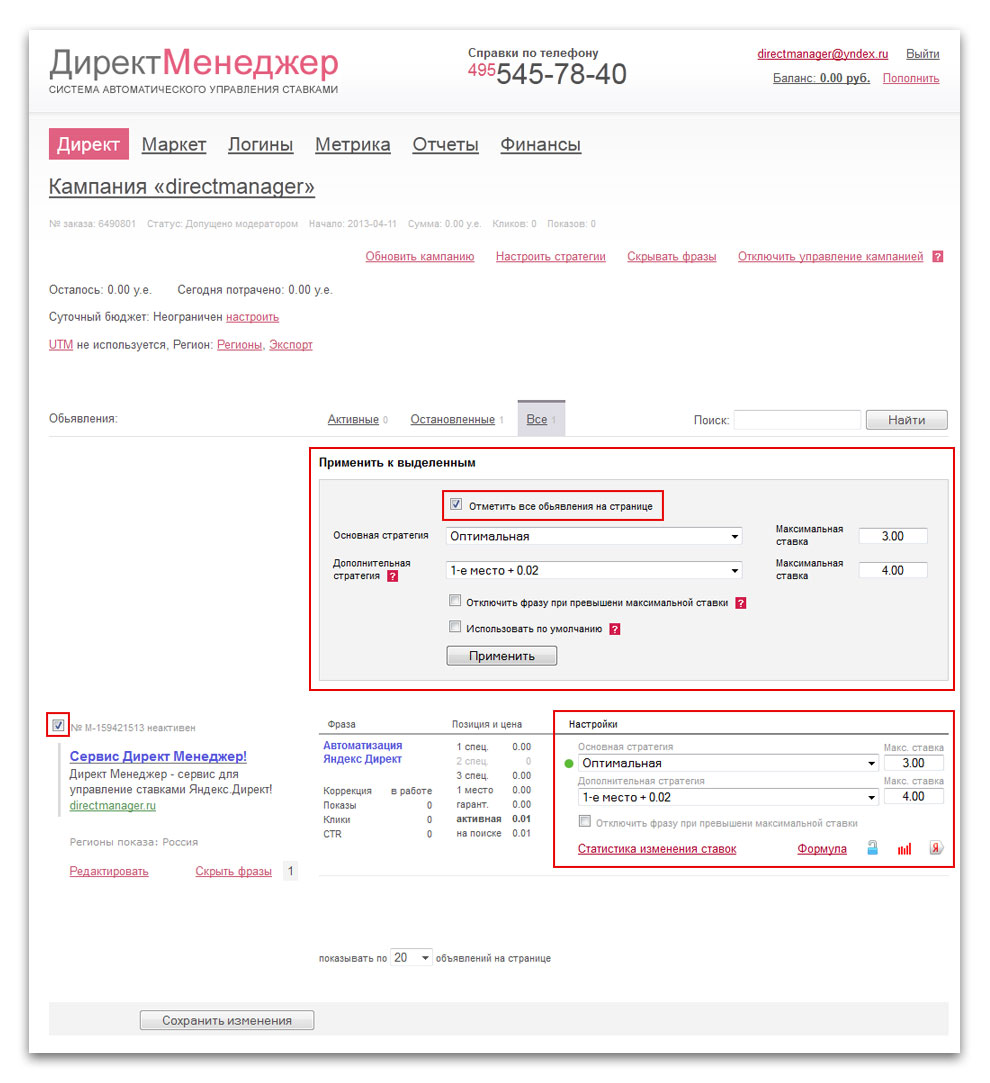The width and height of the screenshot is (990, 1083).
Task: Open bulk 'Дополнительная стратегия' dropdown
Action: [x=594, y=571]
